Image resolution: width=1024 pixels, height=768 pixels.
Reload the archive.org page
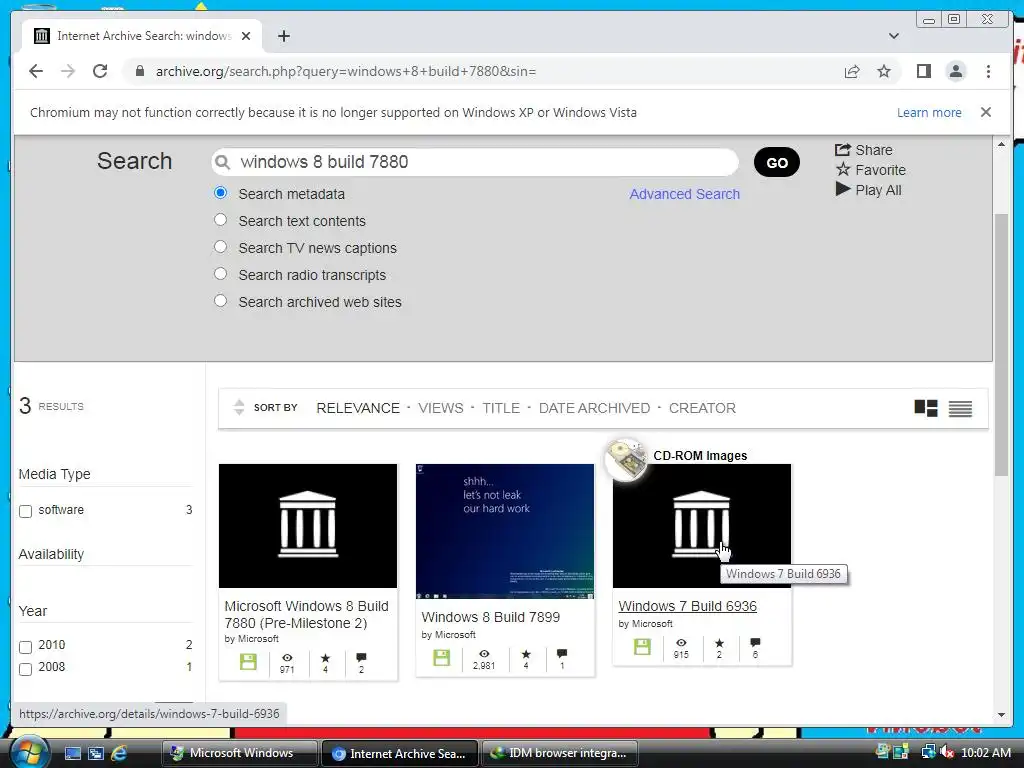point(100,71)
